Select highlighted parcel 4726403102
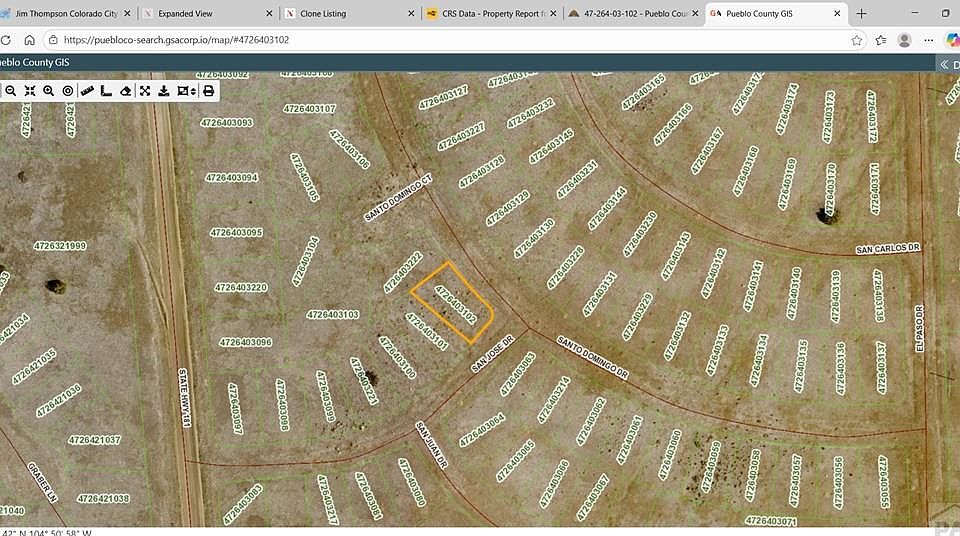The width and height of the screenshot is (960, 536). (x=456, y=304)
